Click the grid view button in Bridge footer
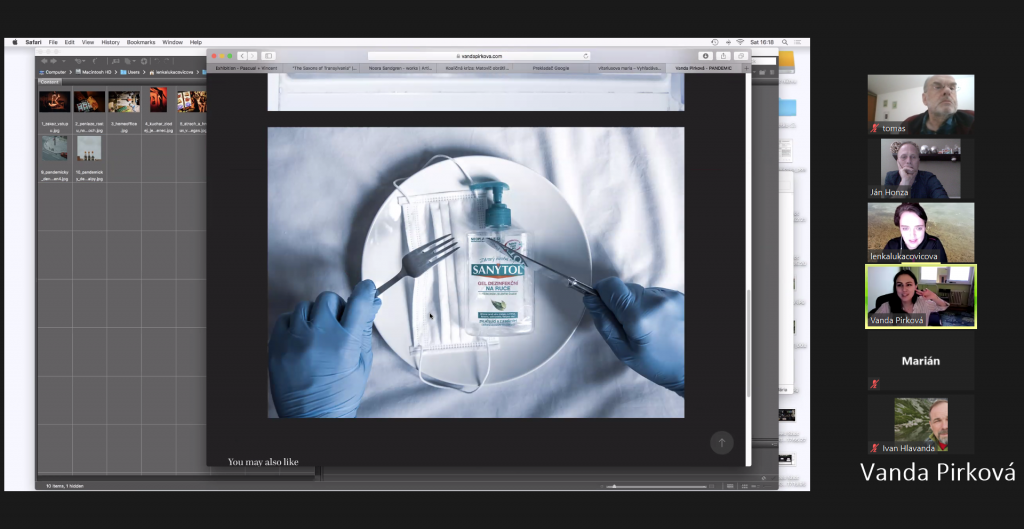Screen dimensions: 1024x529 click(729, 487)
